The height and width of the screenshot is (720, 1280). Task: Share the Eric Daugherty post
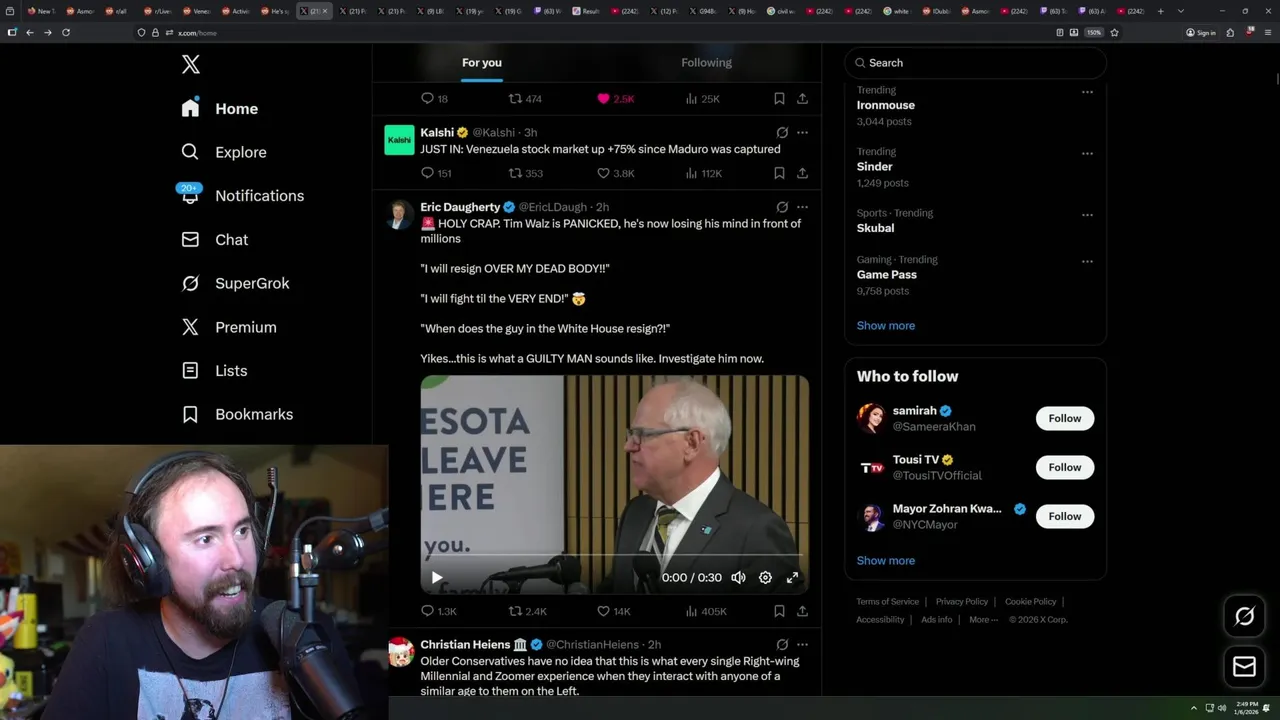pos(802,611)
